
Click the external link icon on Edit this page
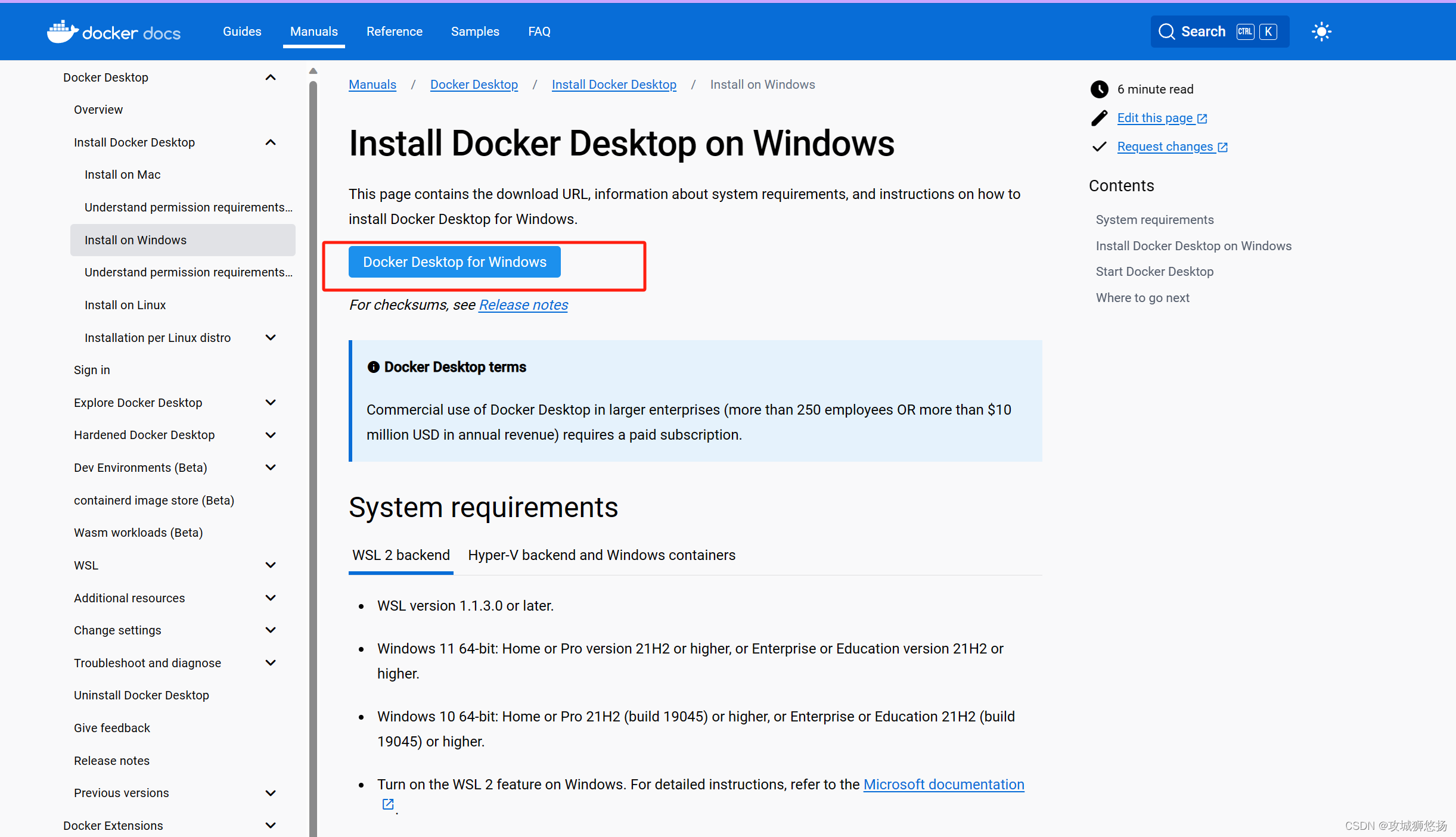(1202, 117)
